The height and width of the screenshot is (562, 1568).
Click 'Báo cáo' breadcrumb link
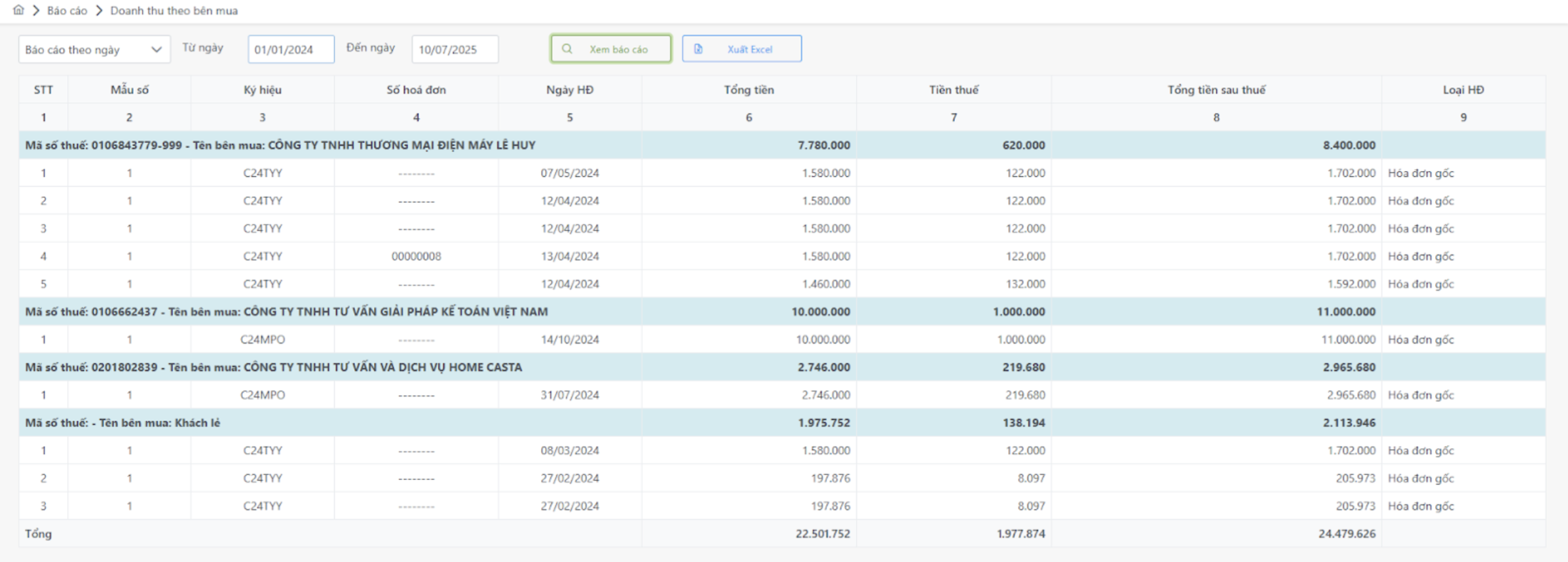[x=67, y=10]
